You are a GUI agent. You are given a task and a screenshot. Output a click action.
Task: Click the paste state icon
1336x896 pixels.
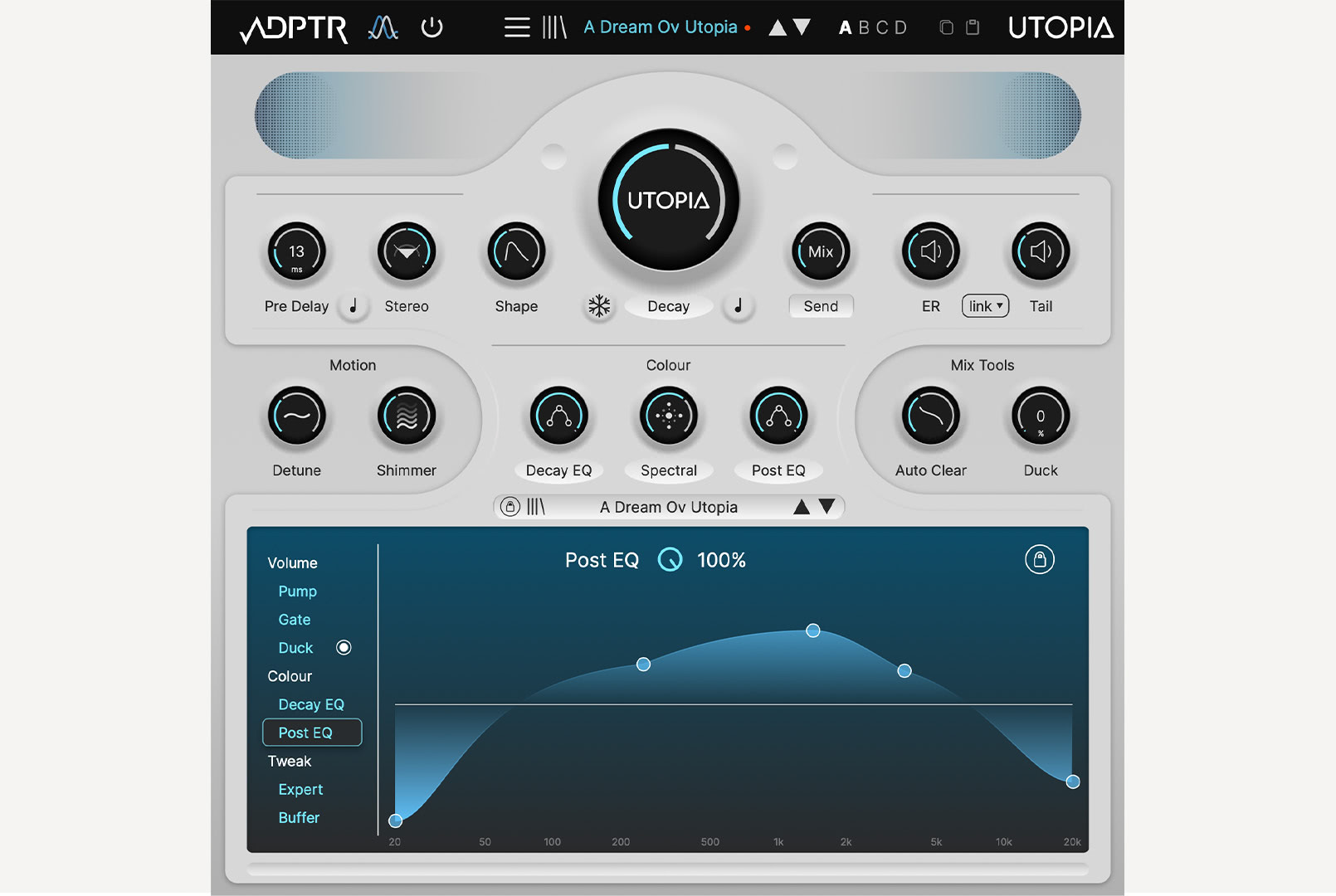coord(973,27)
